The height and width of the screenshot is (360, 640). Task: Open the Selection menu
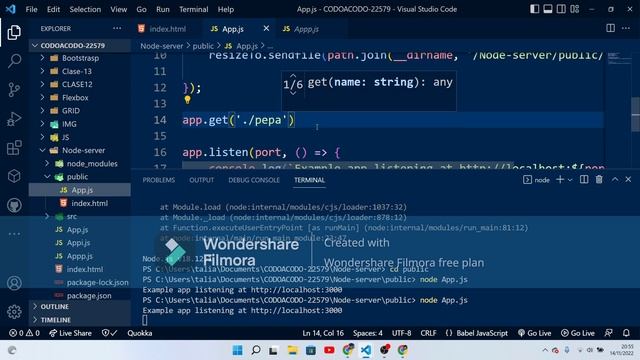pos(85,9)
